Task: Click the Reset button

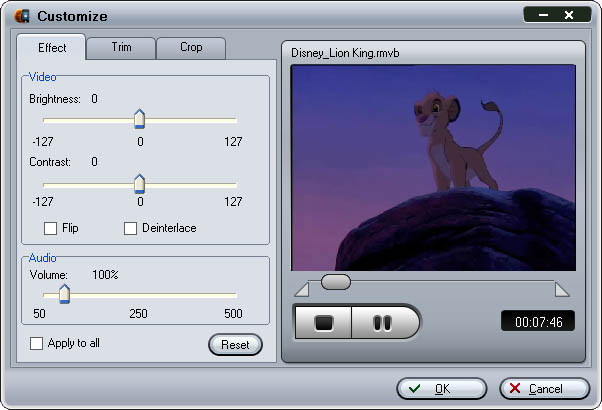Action: pos(235,345)
